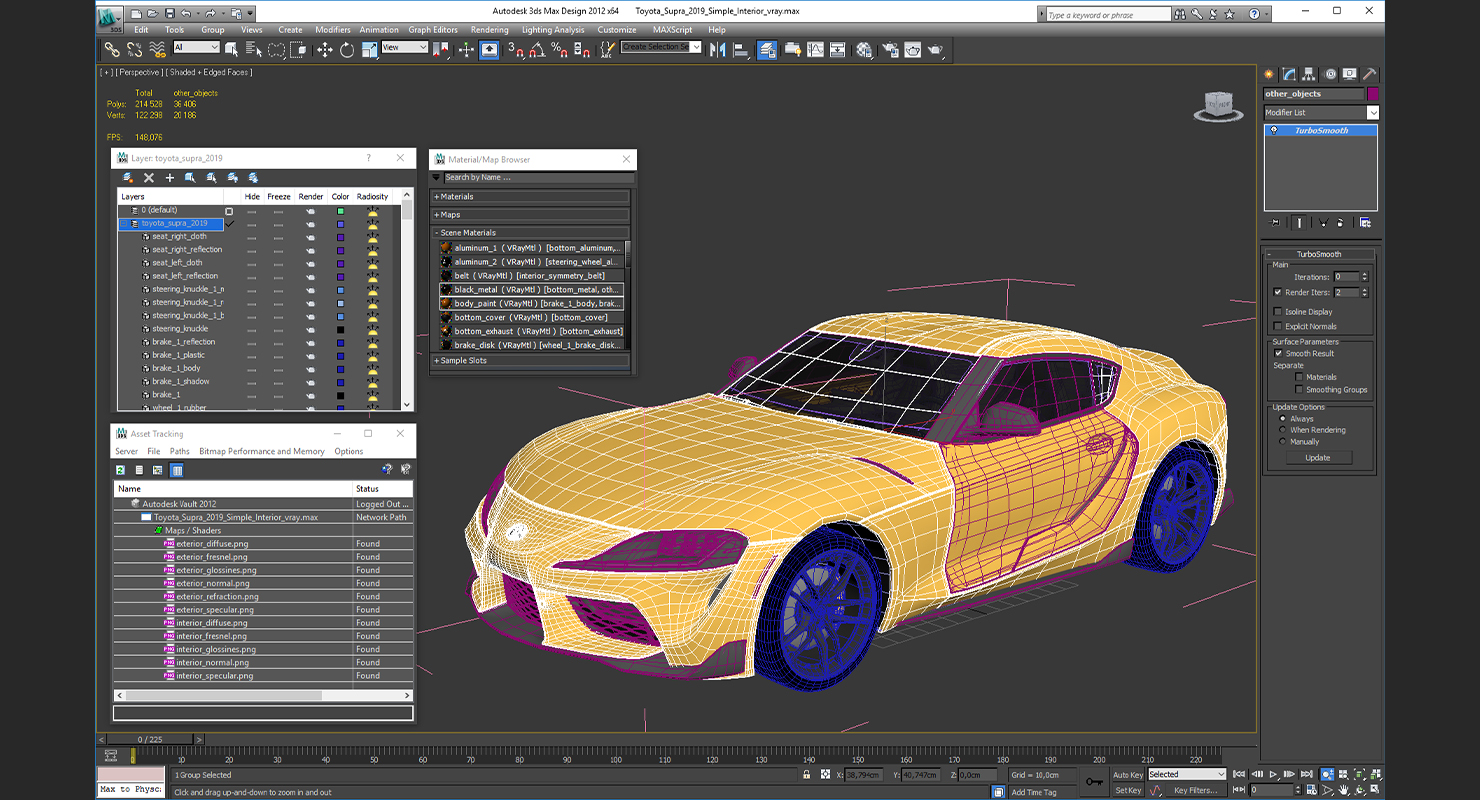Delete highlighted layer with X icon
This screenshot has width=1480, height=800.
[149, 178]
